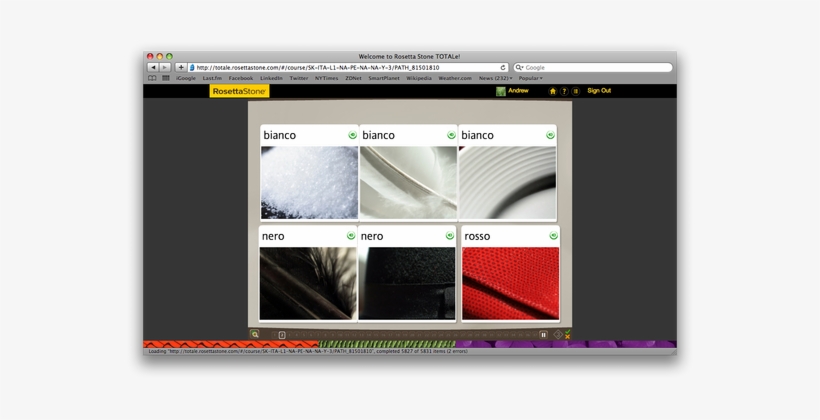Click "bianco" above the white plates
This screenshot has width=820, height=420.
pos(477,135)
